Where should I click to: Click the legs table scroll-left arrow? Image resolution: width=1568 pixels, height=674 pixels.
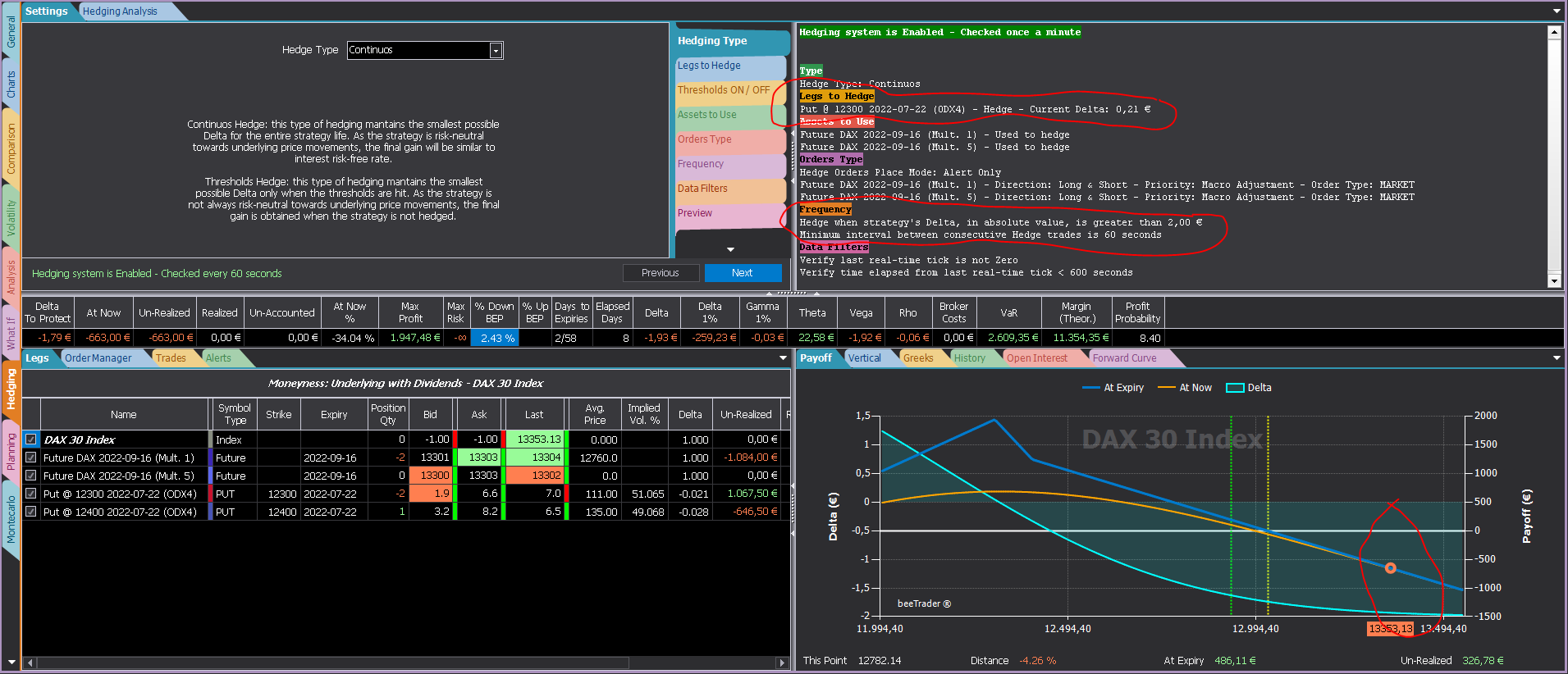click(30, 663)
